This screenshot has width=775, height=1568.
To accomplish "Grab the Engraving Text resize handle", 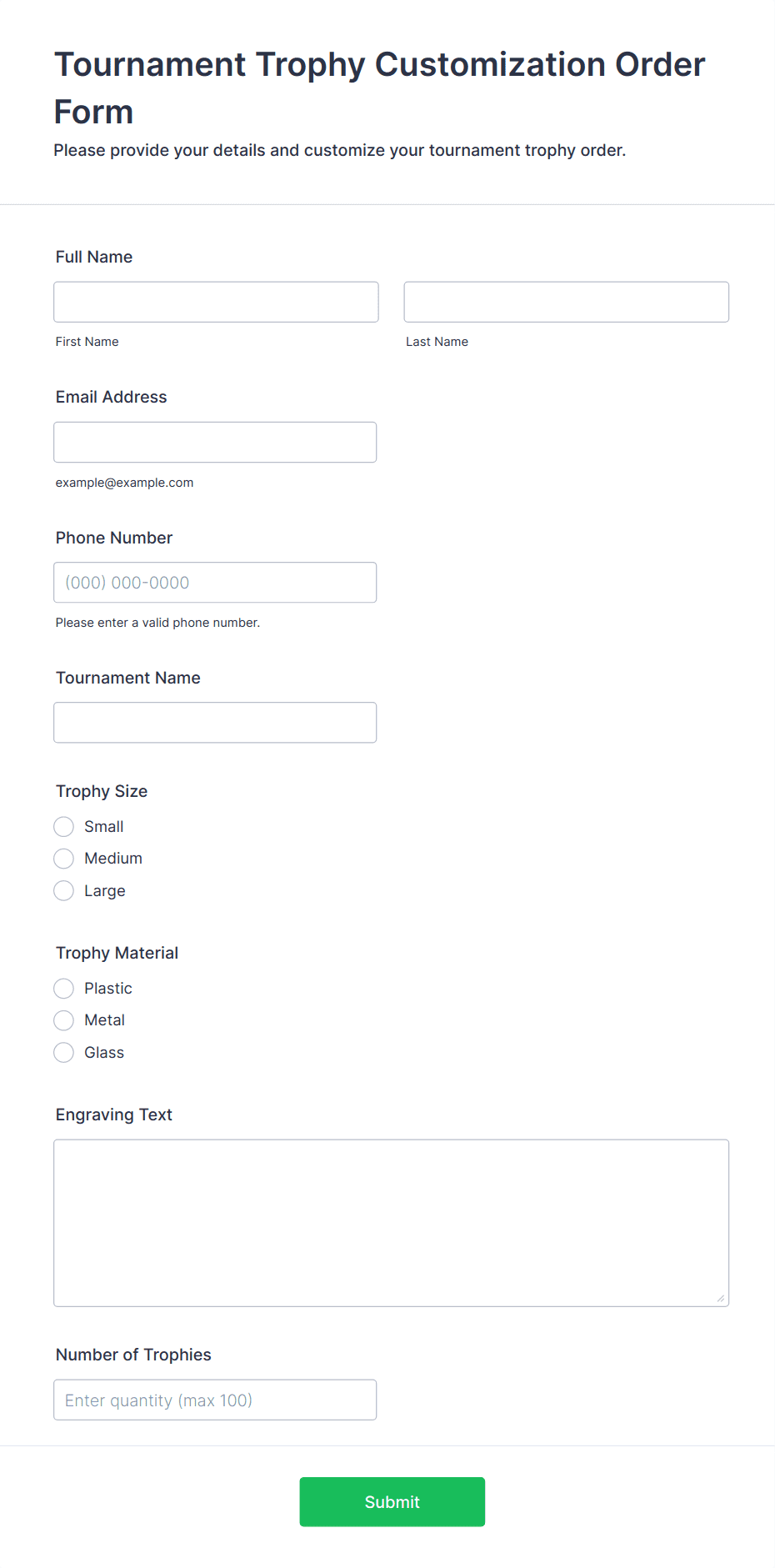I will (721, 1298).
